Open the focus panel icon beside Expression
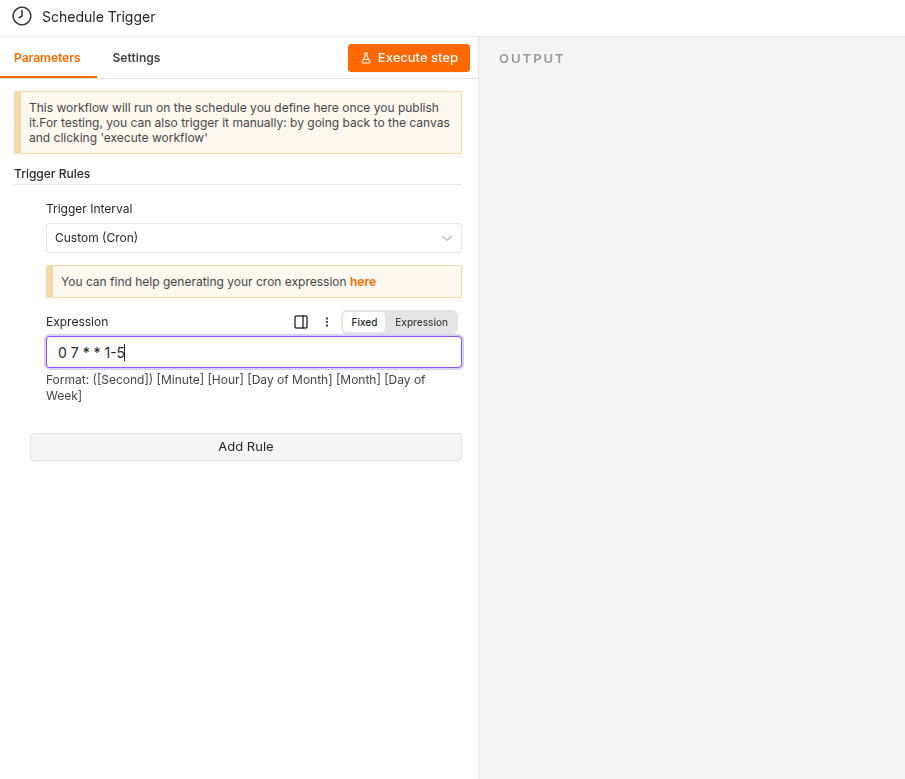The image size is (905, 779). pyautogui.click(x=301, y=322)
